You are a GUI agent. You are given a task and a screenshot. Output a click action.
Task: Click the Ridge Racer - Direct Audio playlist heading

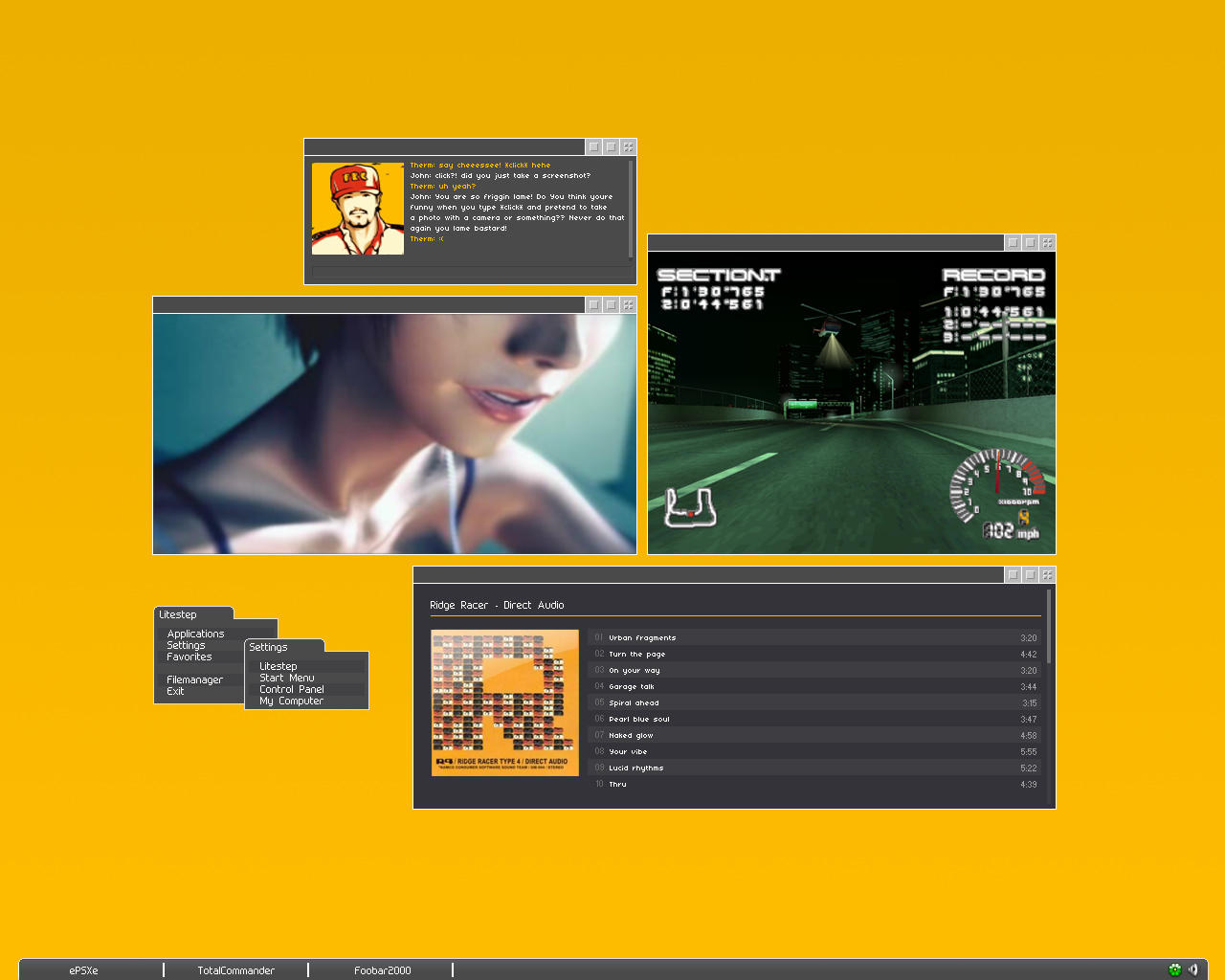[497, 605]
